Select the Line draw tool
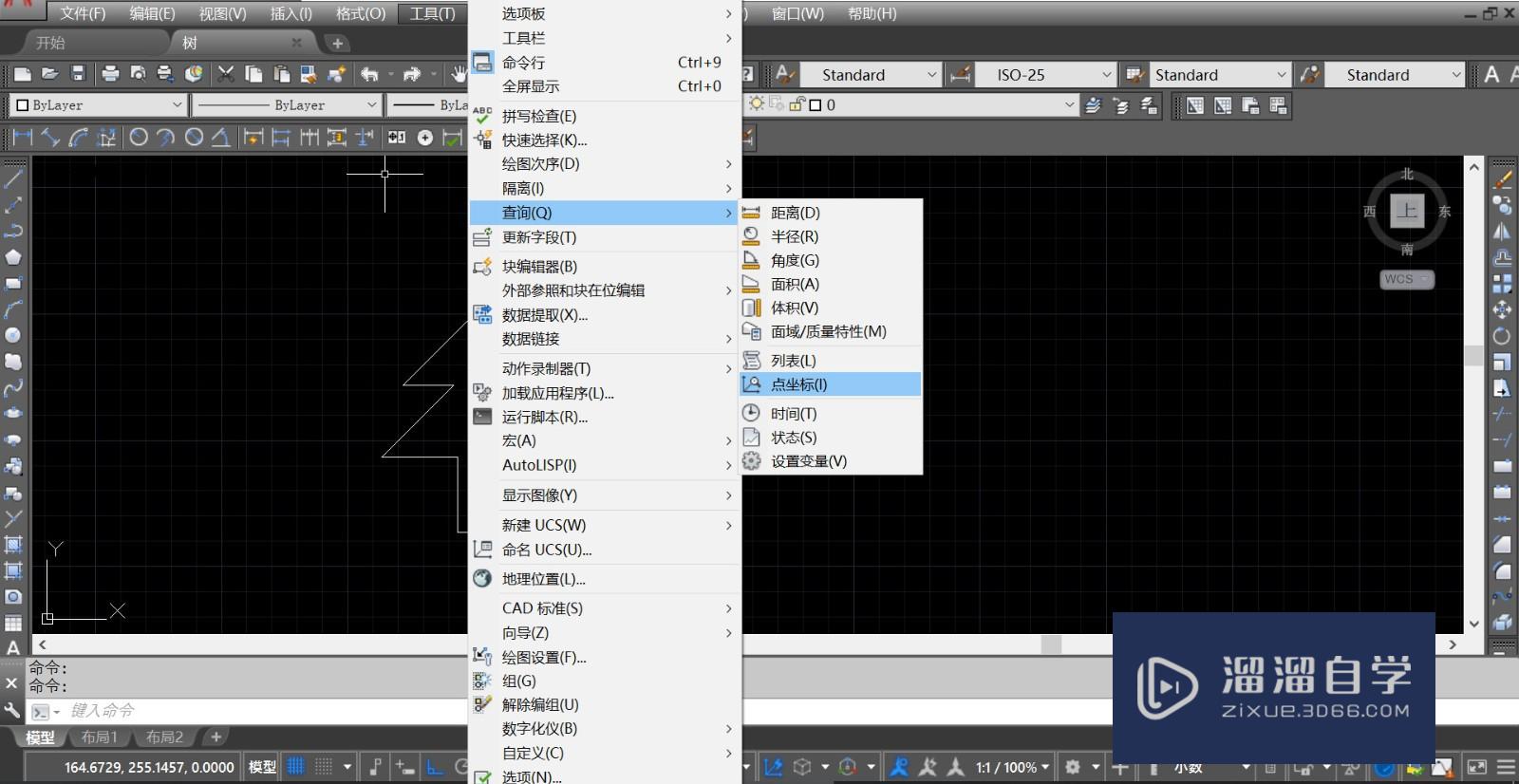The height and width of the screenshot is (784, 1519). click(x=13, y=177)
